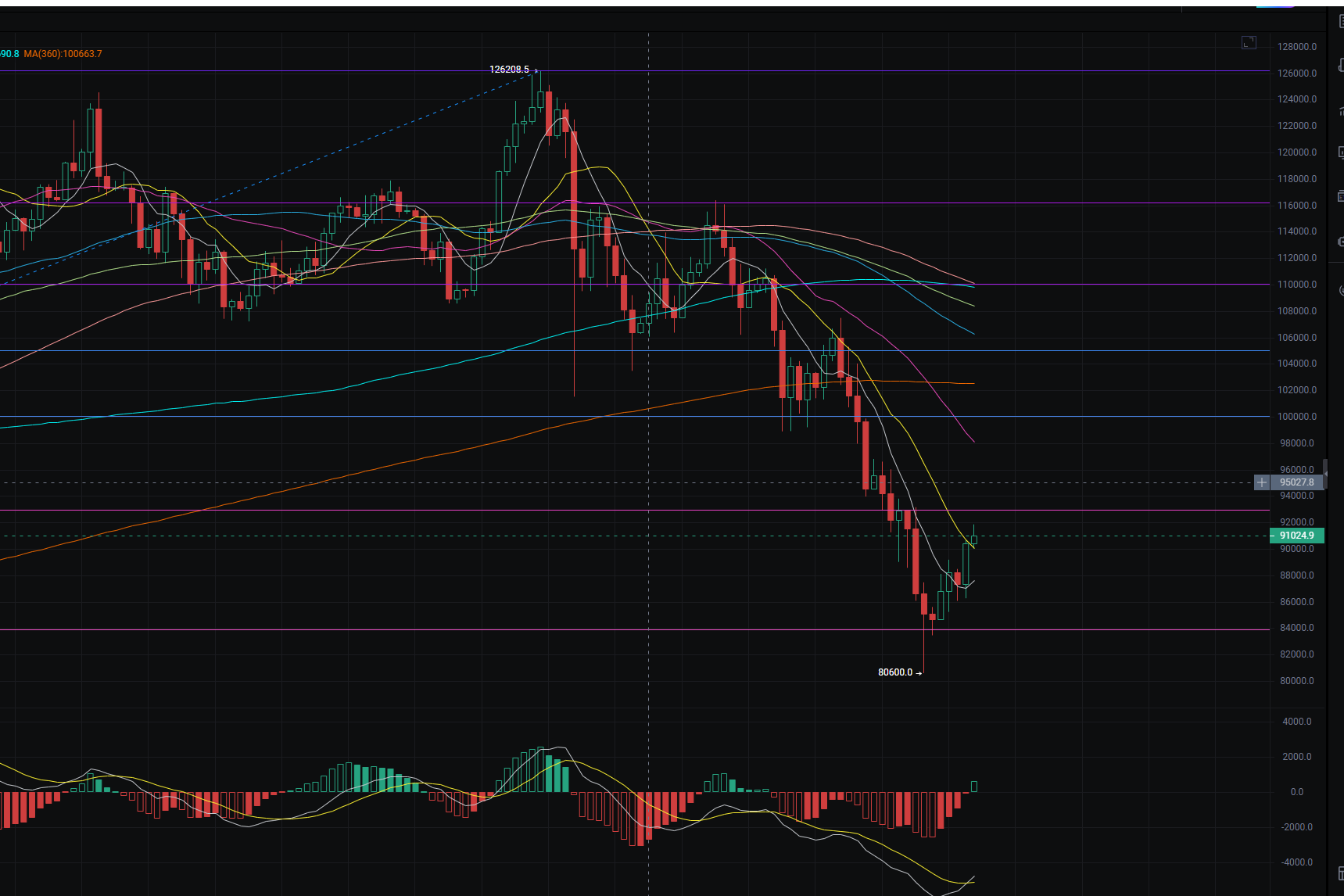Click the plus icon beside 95027.8
1344x896 pixels.
click(1261, 482)
